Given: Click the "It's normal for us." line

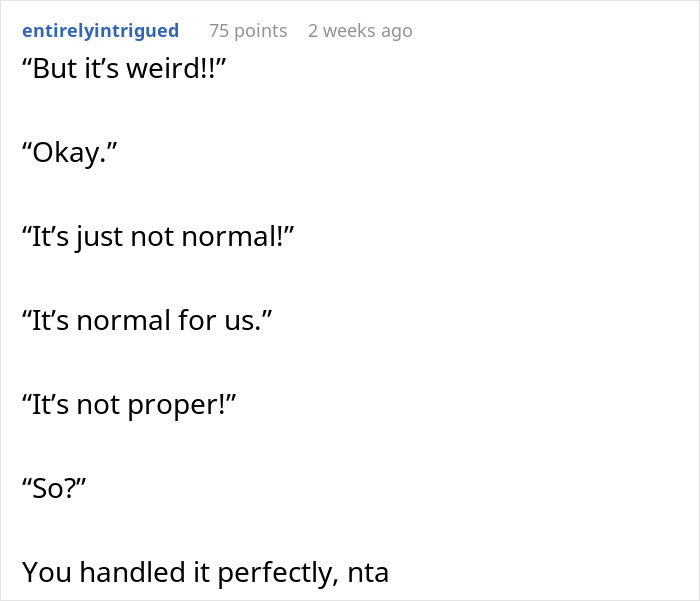Looking at the screenshot, I should coord(147,320).
